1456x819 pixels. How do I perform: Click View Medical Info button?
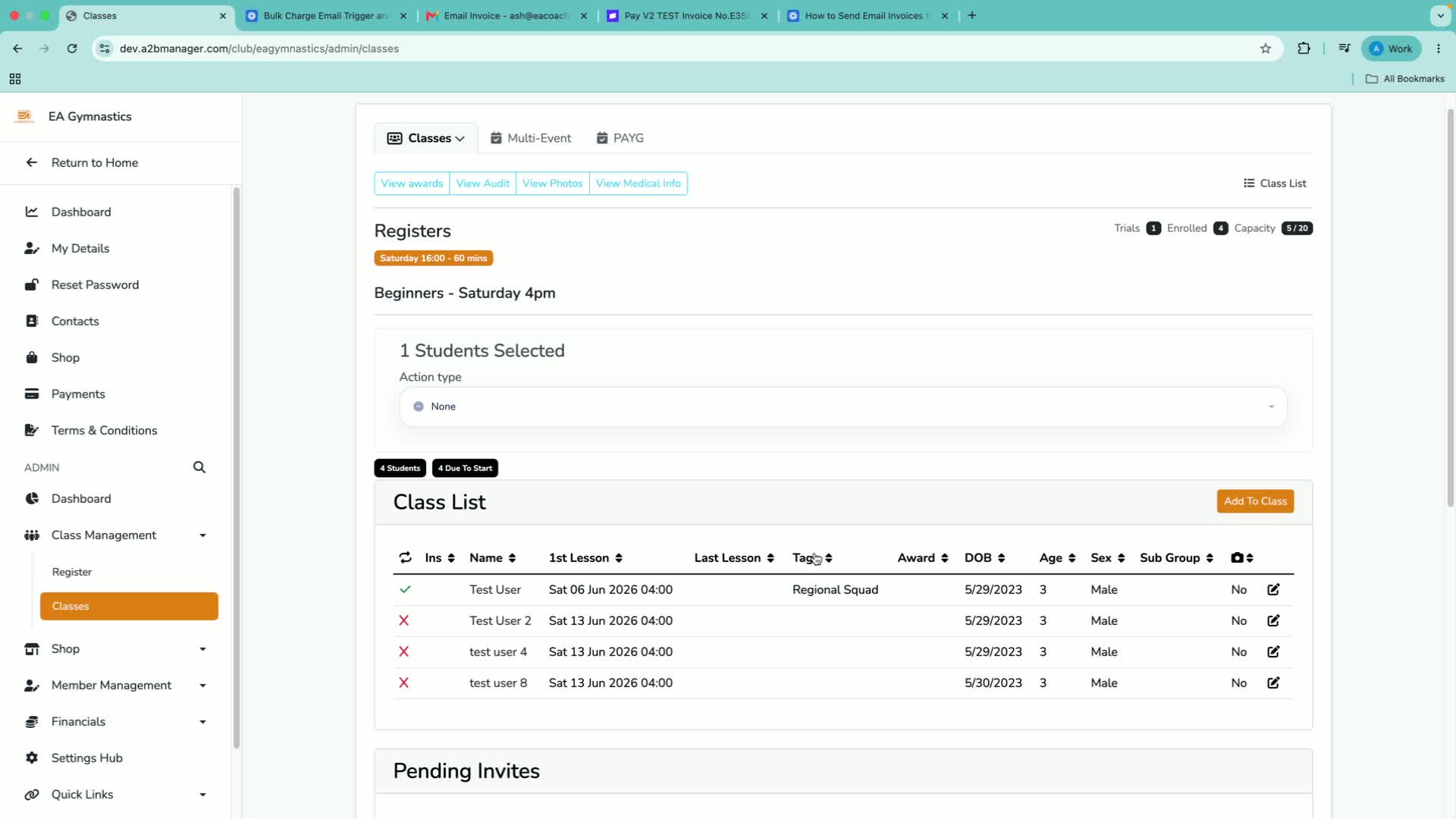pos(639,184)
